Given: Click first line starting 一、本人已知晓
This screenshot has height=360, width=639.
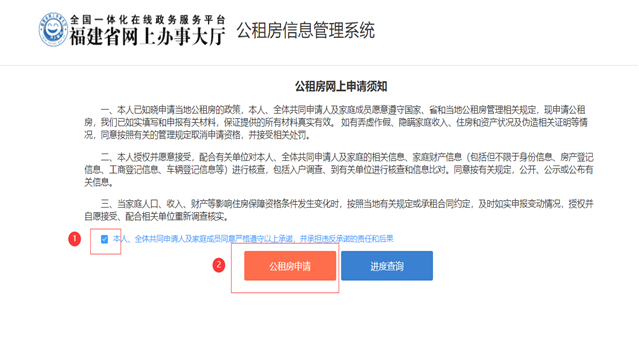Looking at the screenshot, I should pyautogui.click(x=343, y=110).
